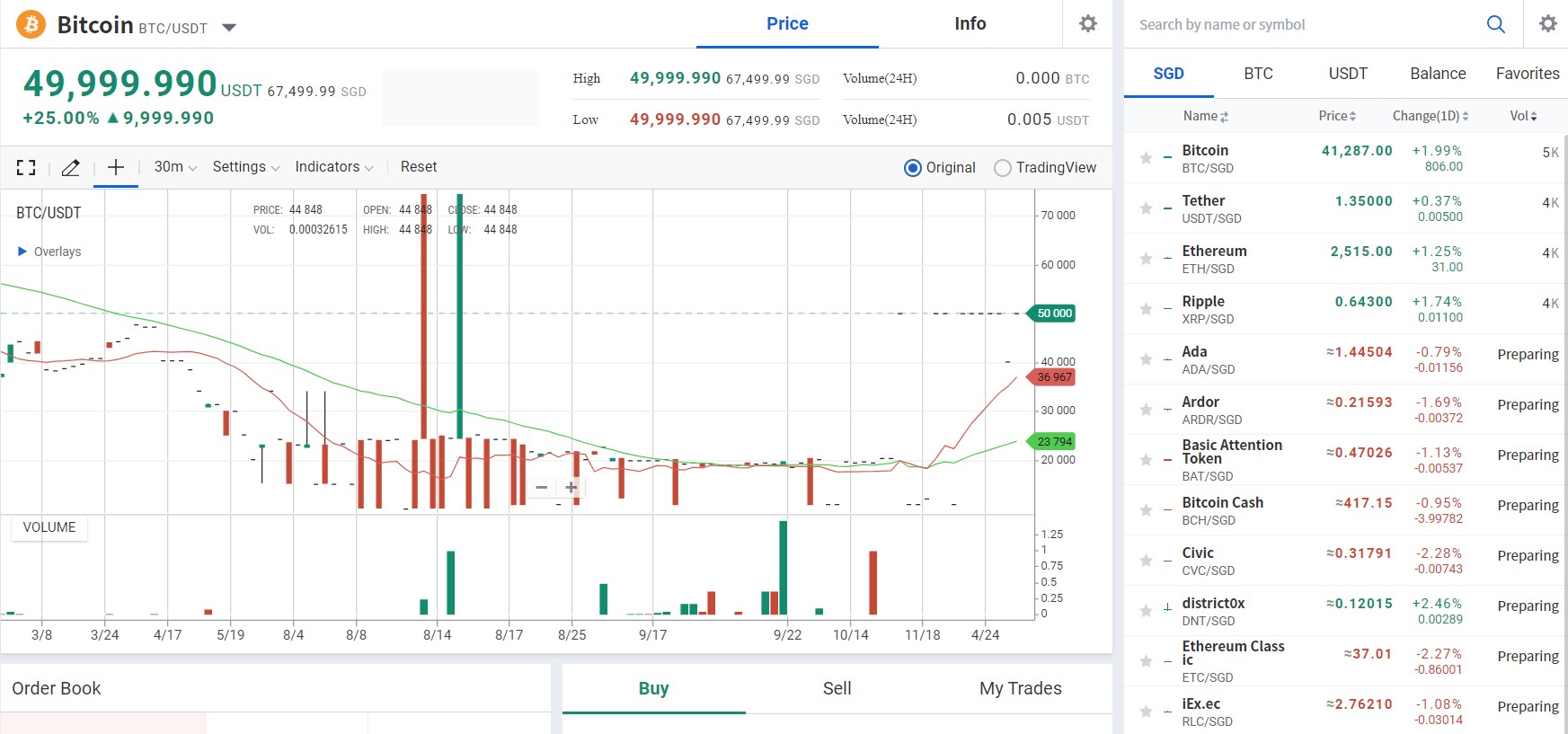Viewport: 1568px width, 734px height.
Task: Expand the Overlays triangle
Action: pos(22,252)
